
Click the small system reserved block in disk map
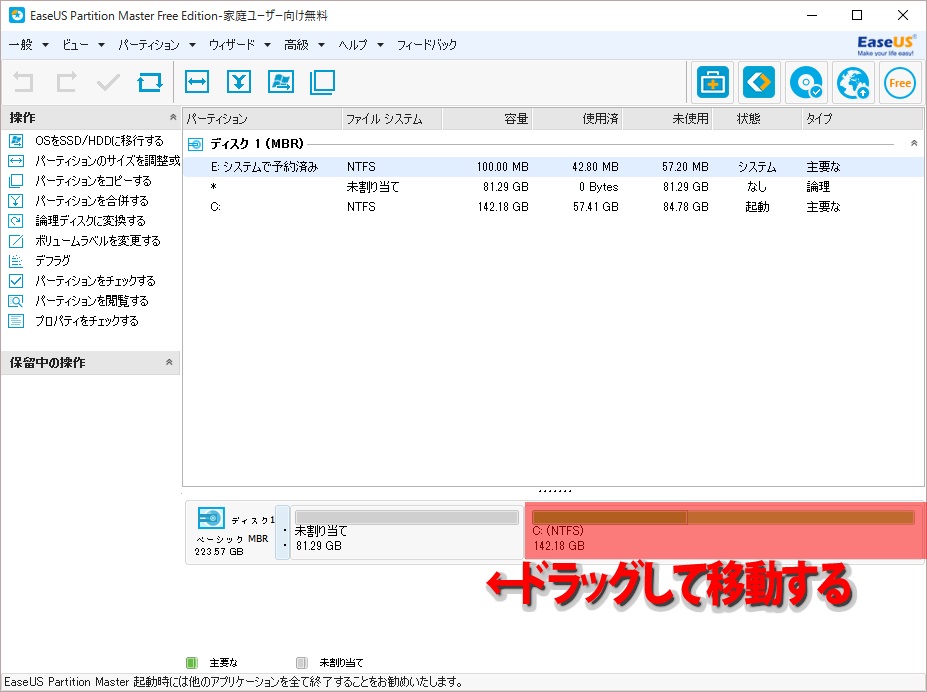point(283,532)
